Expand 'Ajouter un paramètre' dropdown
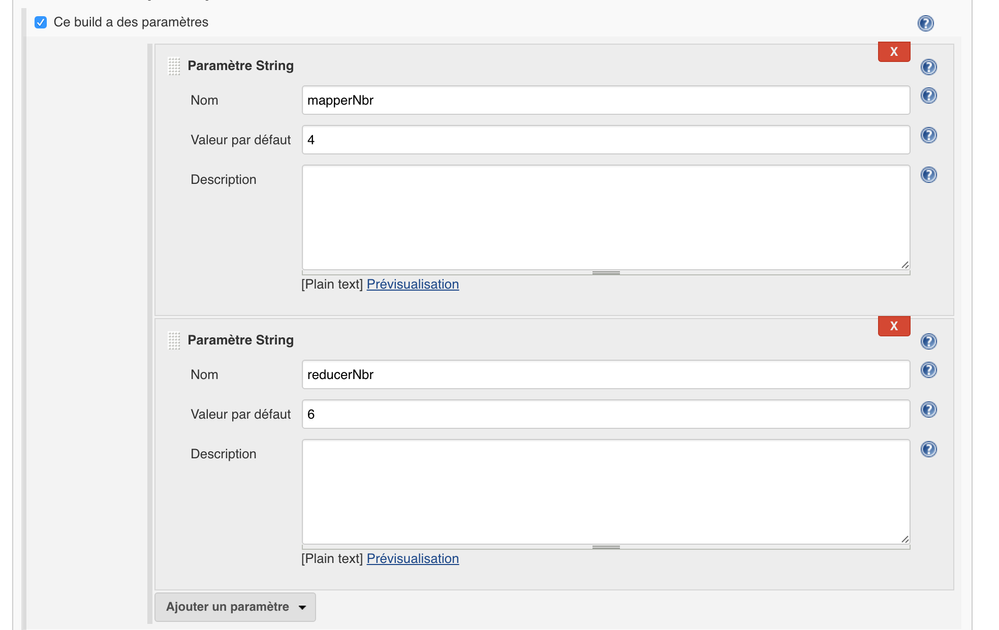 coord(235,607)
